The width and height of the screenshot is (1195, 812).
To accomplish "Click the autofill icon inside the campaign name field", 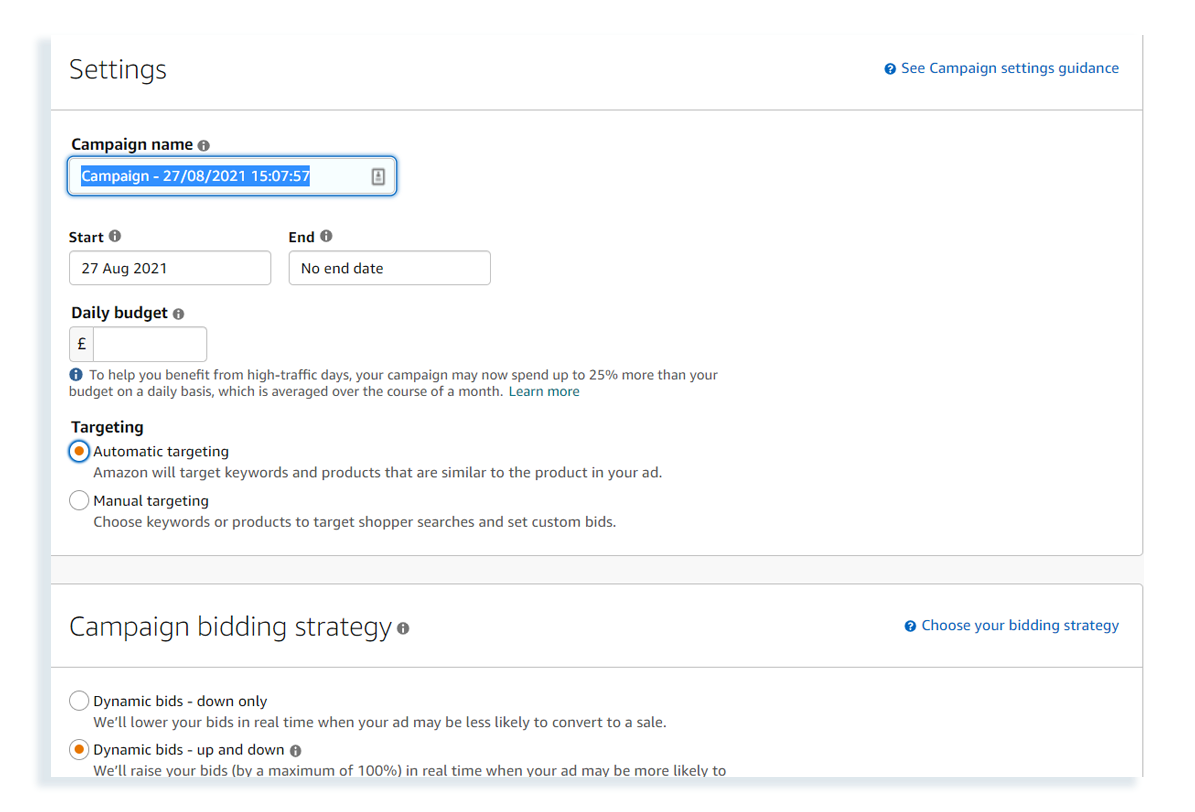I will tap(378, 177).
